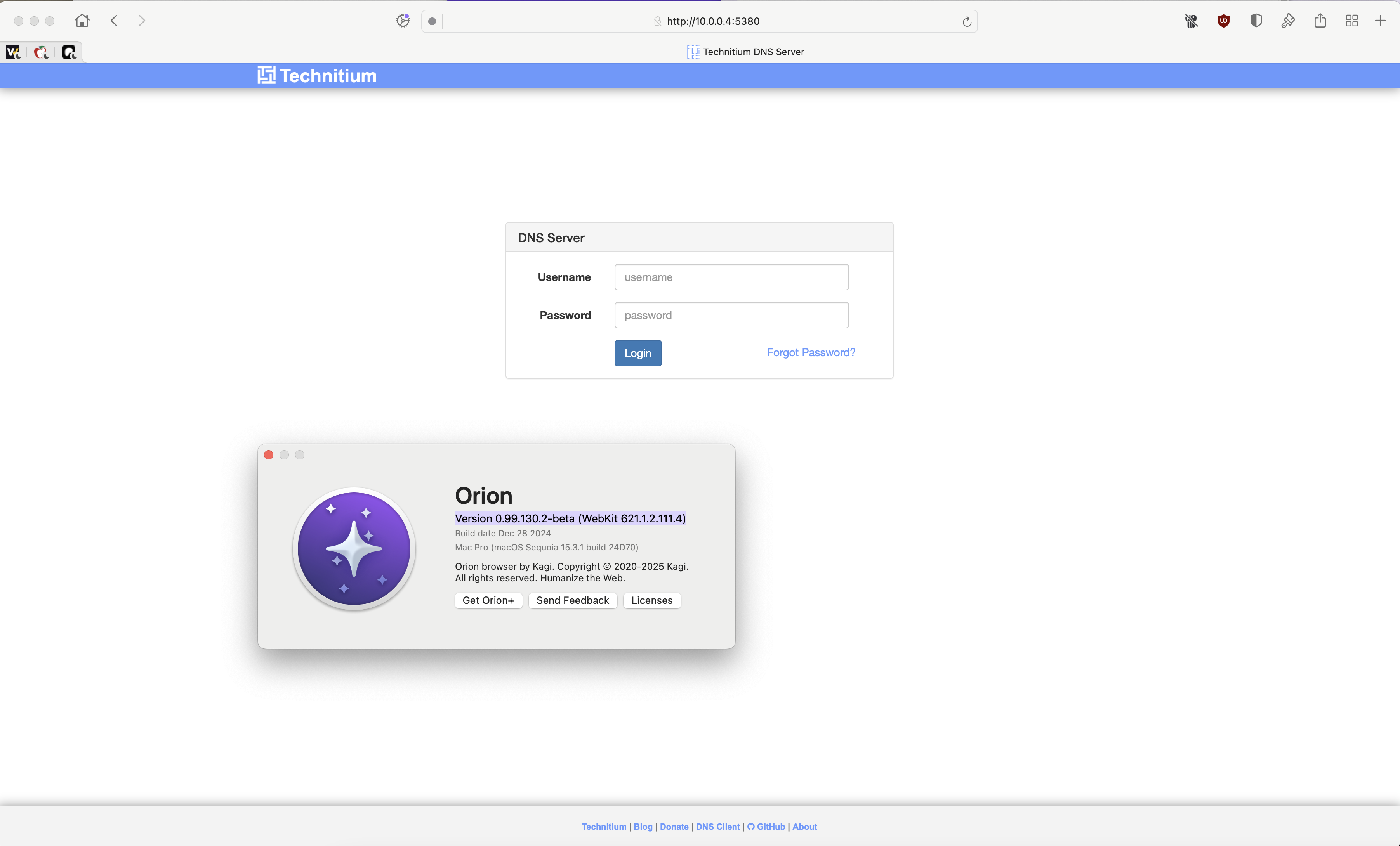The image size is (1400, 846).
Task: Switch to the first pinned 'W' tab
Action: point(14,52)
